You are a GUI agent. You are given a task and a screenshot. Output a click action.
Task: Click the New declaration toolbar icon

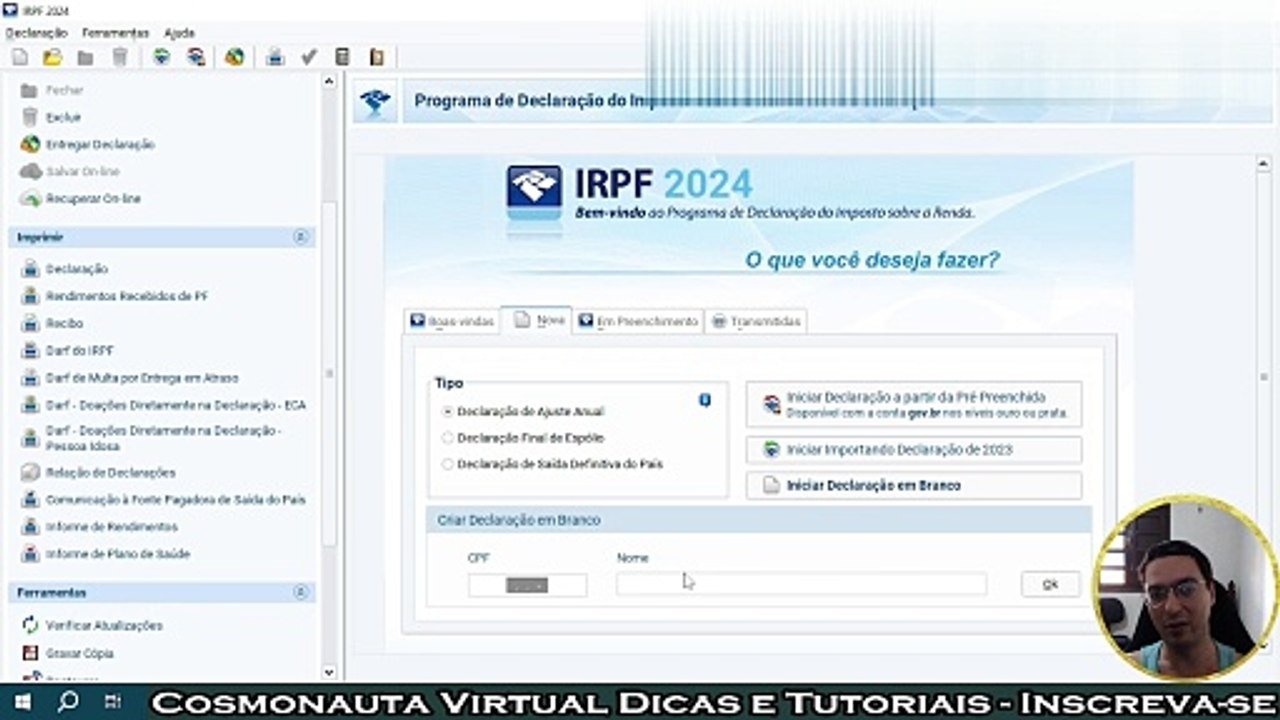tap(20, 57)
